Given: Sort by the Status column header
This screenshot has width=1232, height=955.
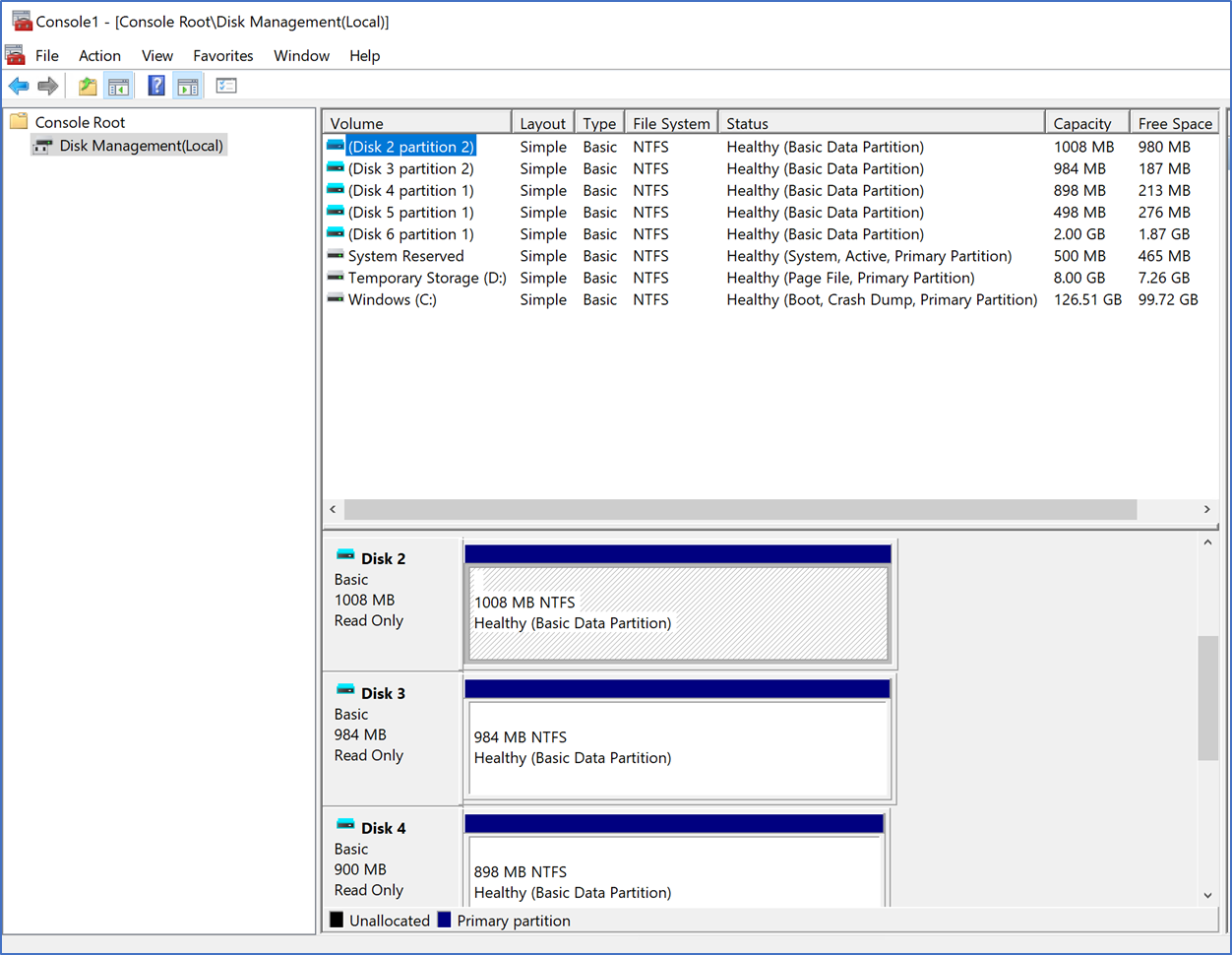Looking at the screenshot, I should (881, 123).
